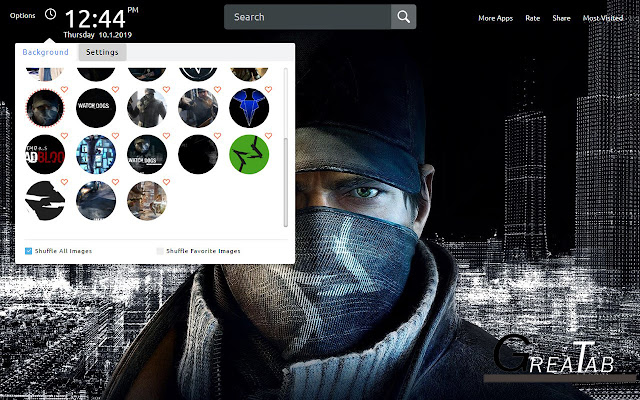Select the Bad Blood red text thumbnail
The image size is (640, 400).
[x=45, y=154]
